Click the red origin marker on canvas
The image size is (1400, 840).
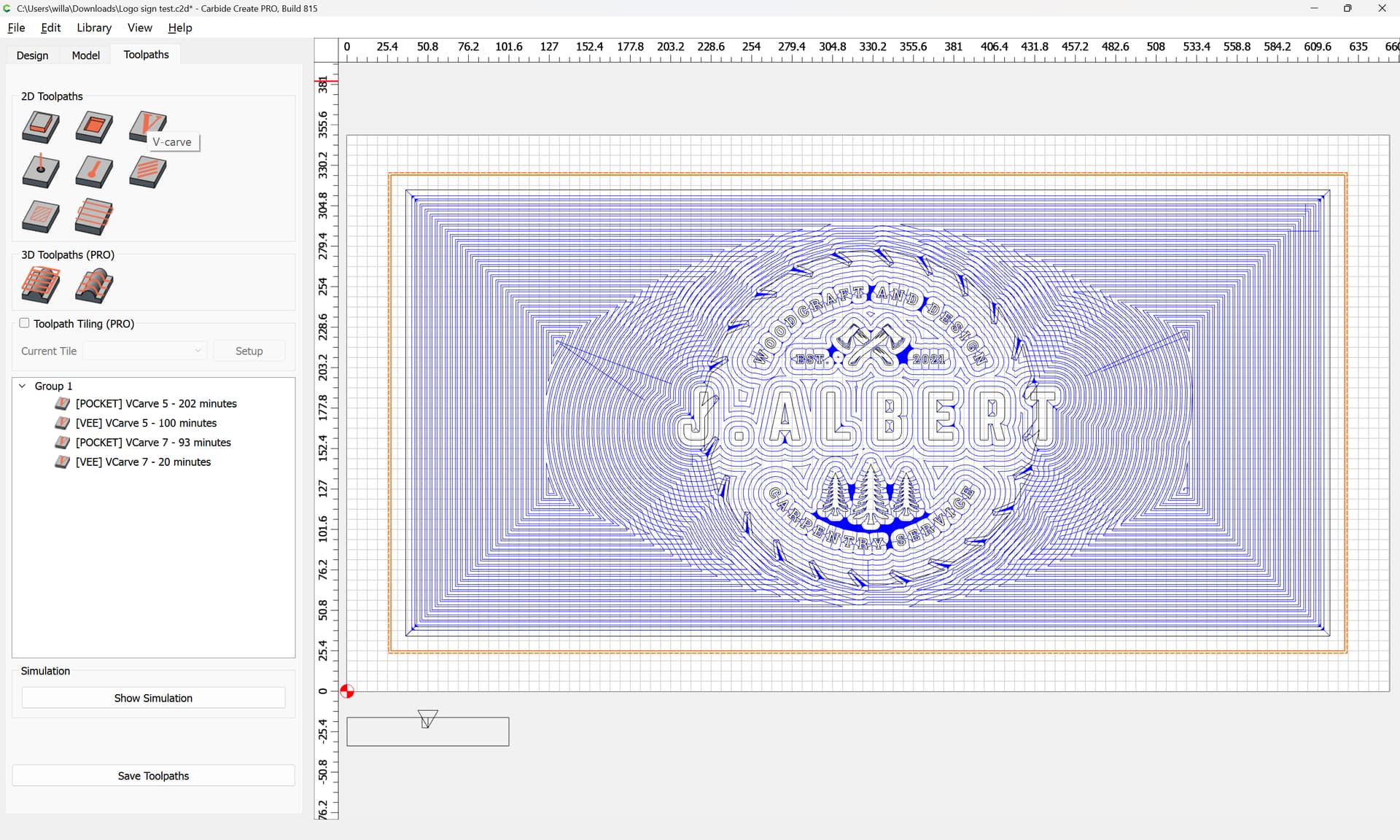tap(347, 691)
